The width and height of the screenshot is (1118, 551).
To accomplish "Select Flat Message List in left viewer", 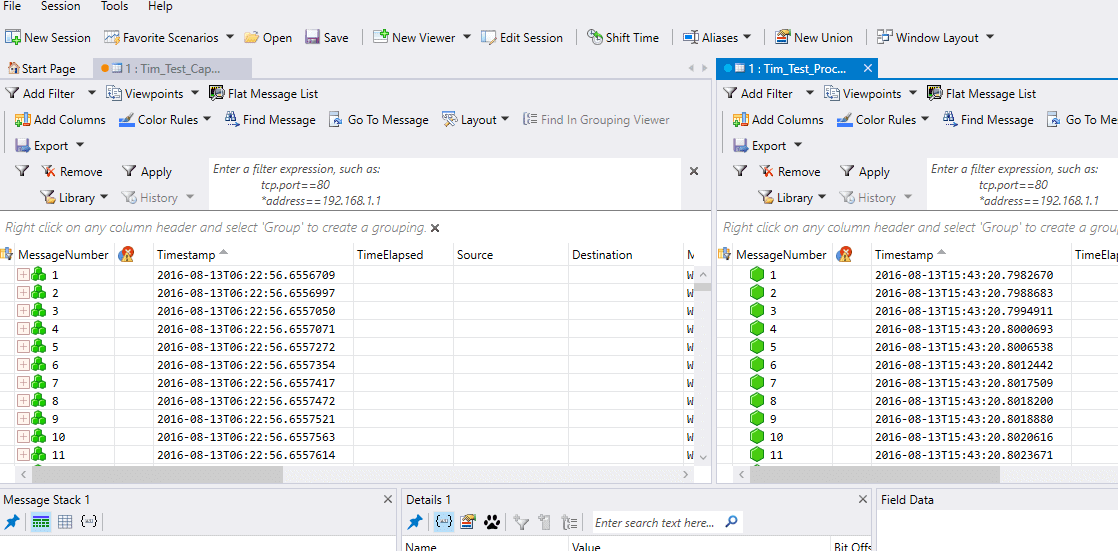I will tap(263, 93).
